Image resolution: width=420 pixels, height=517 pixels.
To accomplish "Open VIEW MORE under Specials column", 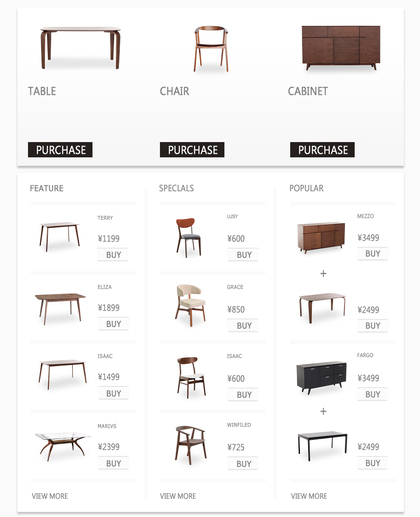I will (x=178, y=496).
